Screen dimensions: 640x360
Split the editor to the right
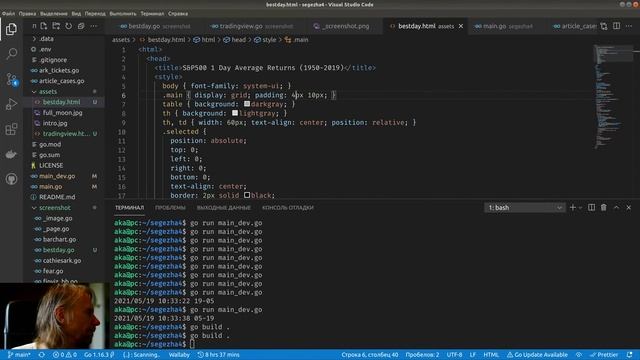616,26
